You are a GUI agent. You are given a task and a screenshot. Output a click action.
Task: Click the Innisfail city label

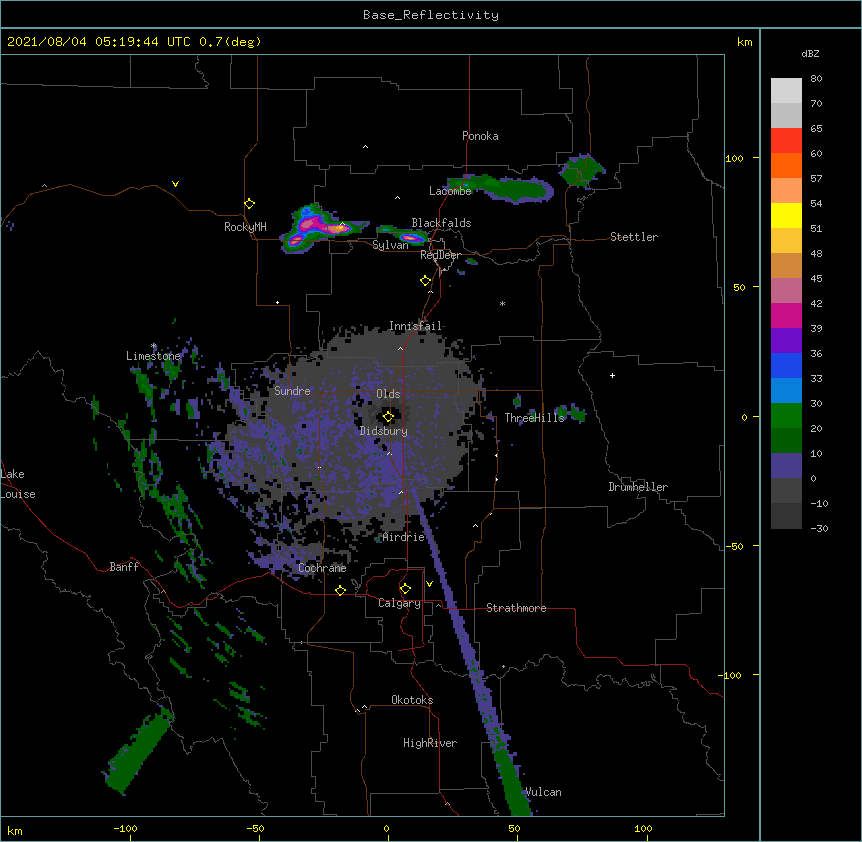pos(416,326)
